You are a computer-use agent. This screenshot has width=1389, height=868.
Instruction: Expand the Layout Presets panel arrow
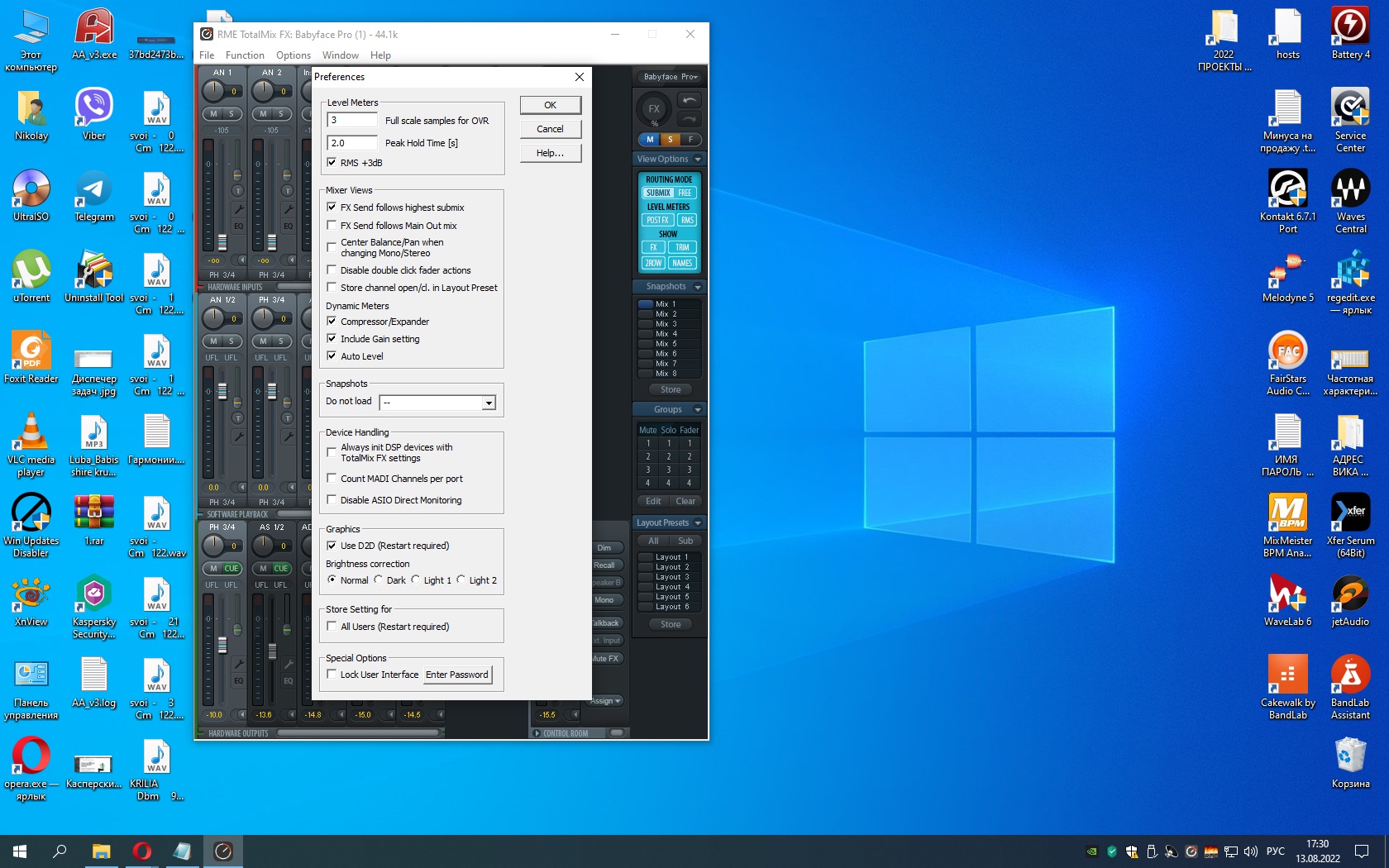coord(697,522)
